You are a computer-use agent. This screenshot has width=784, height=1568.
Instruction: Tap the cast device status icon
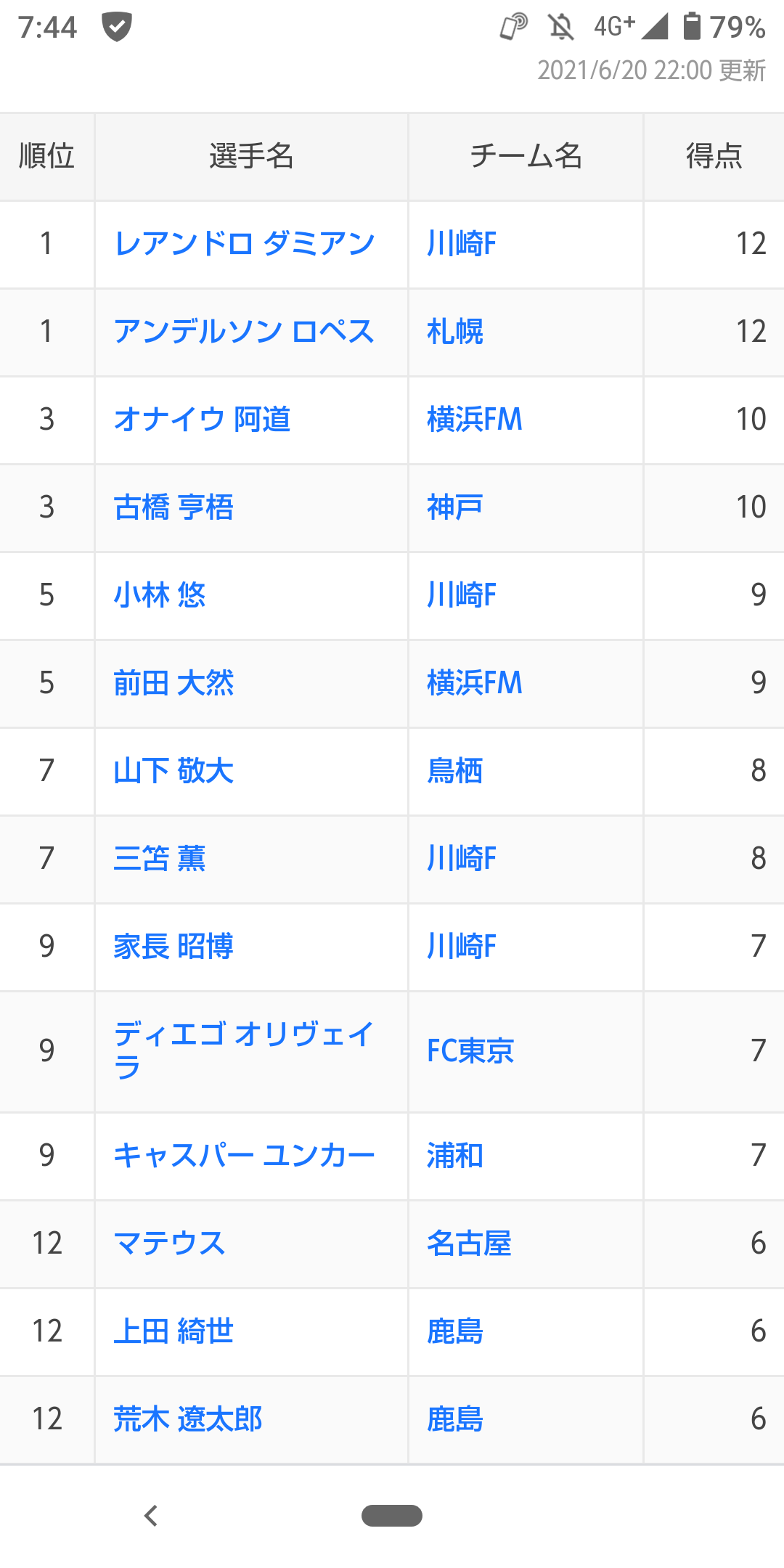tap(514, 28)
